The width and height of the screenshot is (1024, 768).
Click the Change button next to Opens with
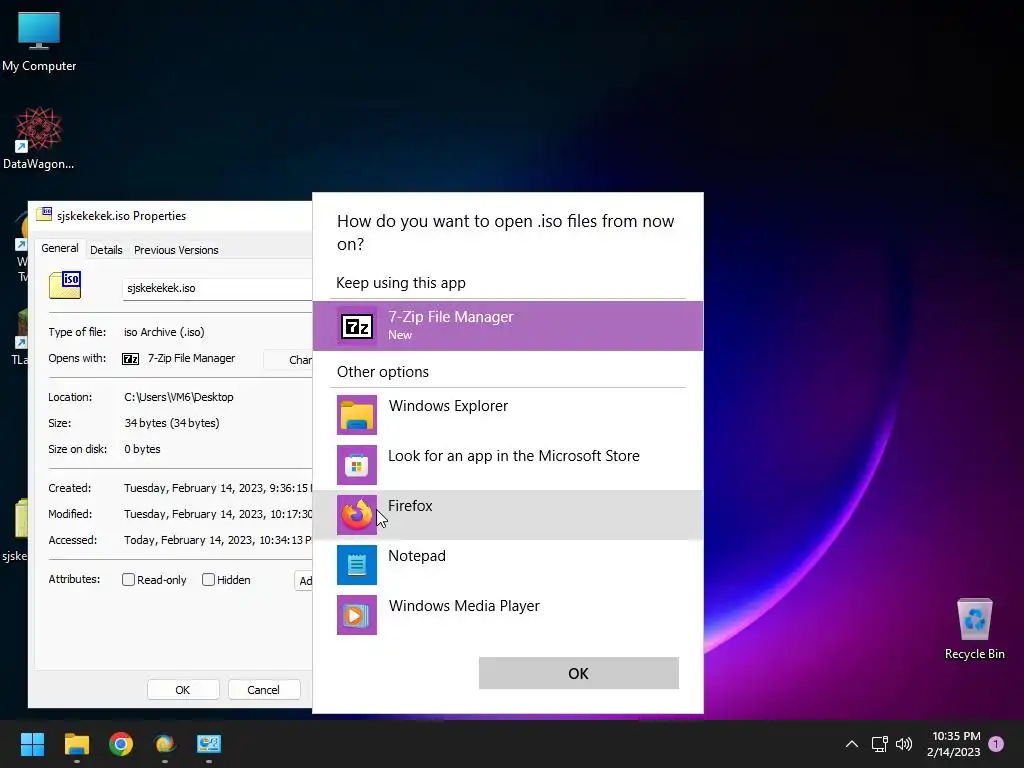coord(288,360)
